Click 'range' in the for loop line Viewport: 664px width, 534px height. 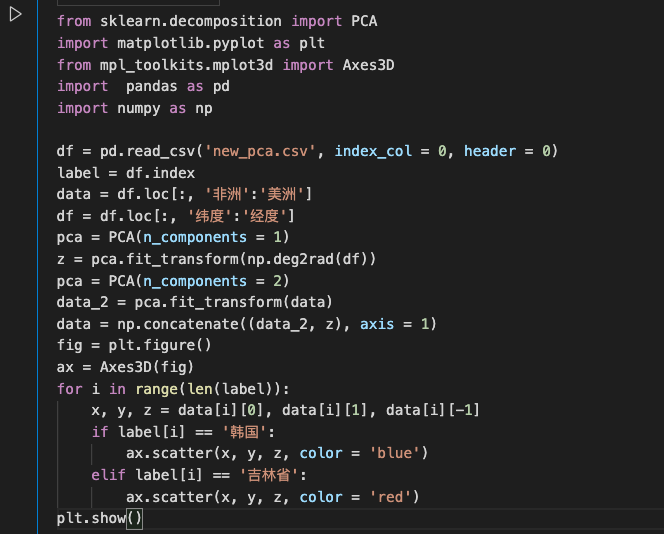click(156, 389)
